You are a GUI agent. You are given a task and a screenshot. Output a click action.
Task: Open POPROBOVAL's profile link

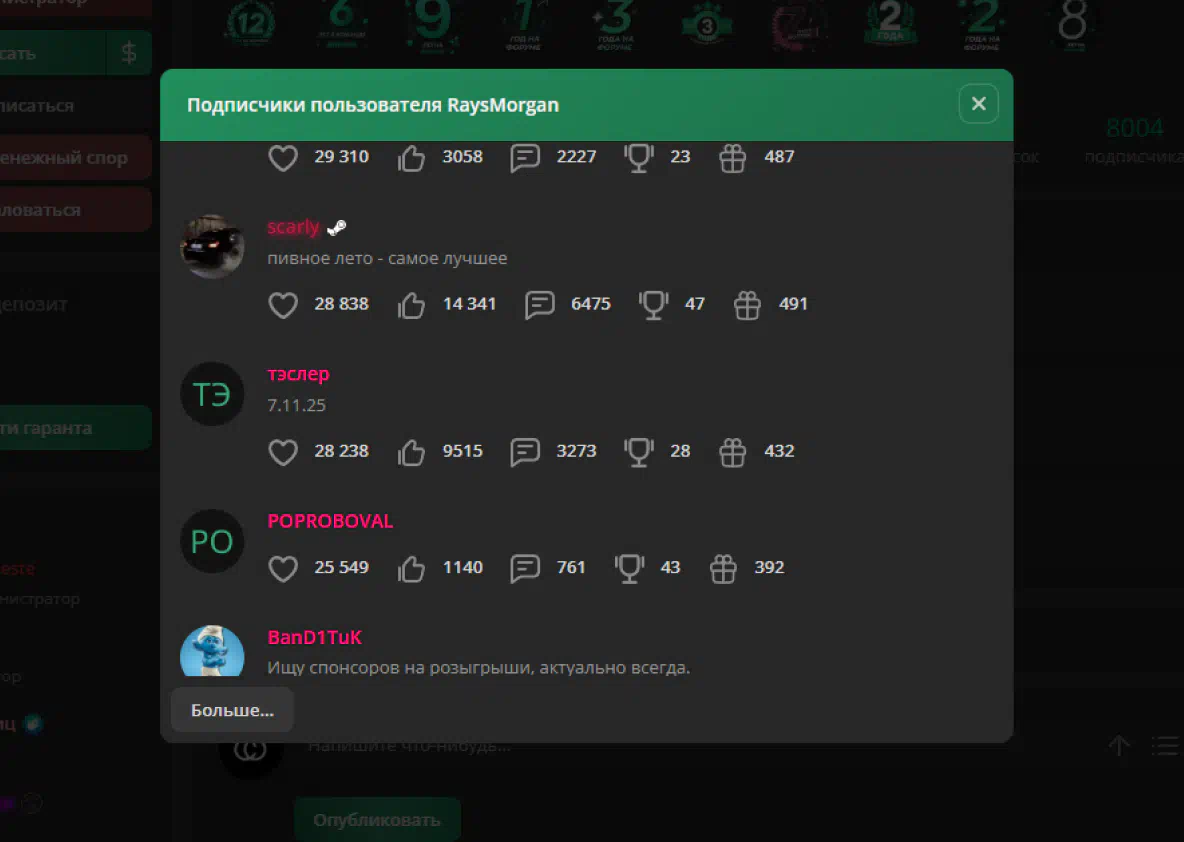330,521
